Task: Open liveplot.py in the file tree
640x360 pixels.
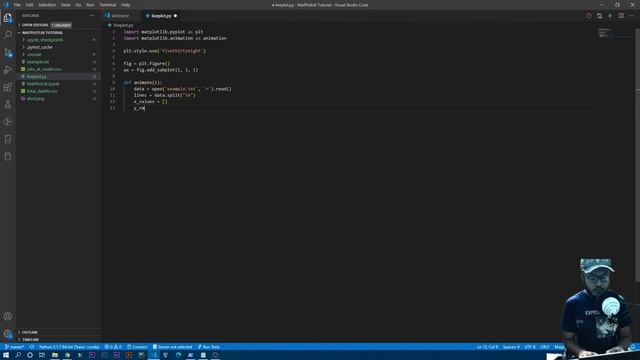Action: tap(37, 77)
